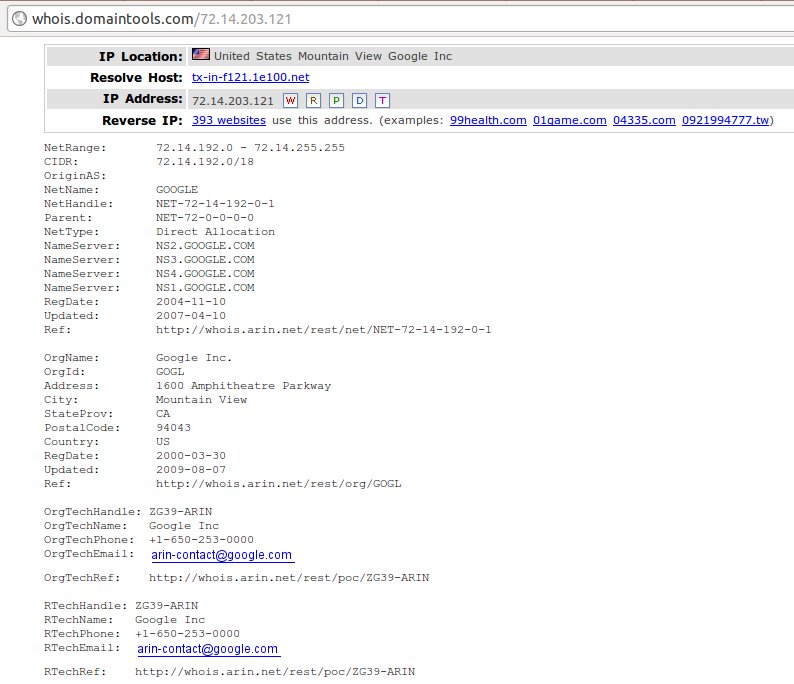Click the P (Ping) icon beside IP address
The width and height of the screenshot is (794, 684).
pos(336,100)
